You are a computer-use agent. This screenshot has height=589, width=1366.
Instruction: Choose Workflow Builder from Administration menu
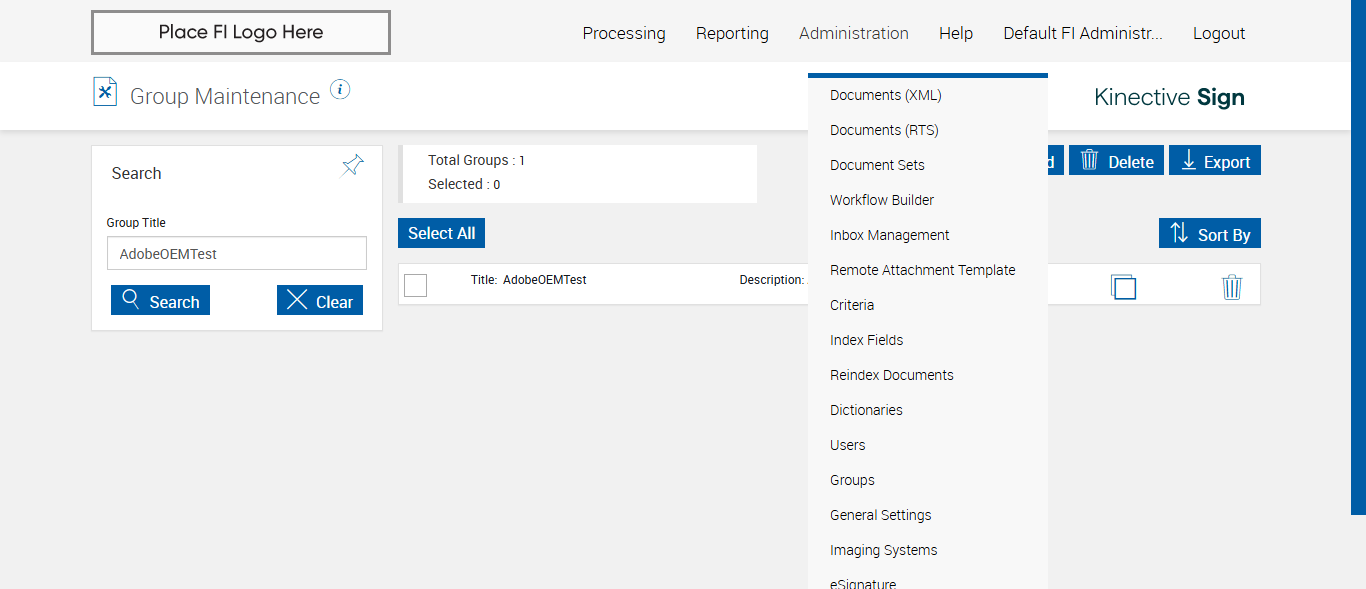point(881,200)
